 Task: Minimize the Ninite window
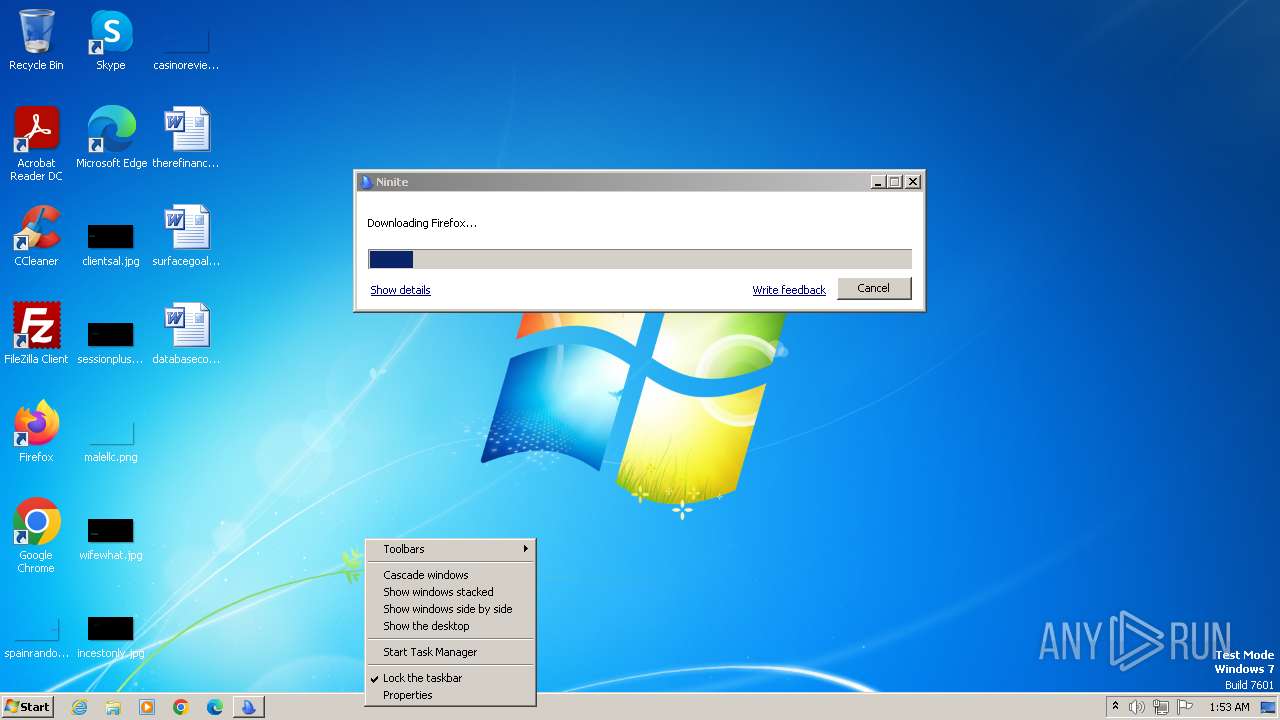878,182
